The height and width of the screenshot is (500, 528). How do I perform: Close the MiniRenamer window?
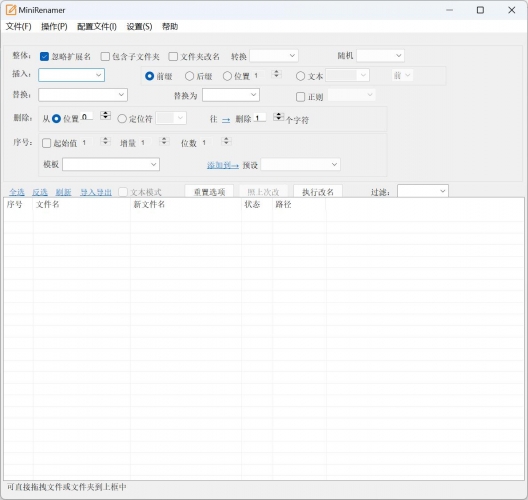[x=512, y=10]
